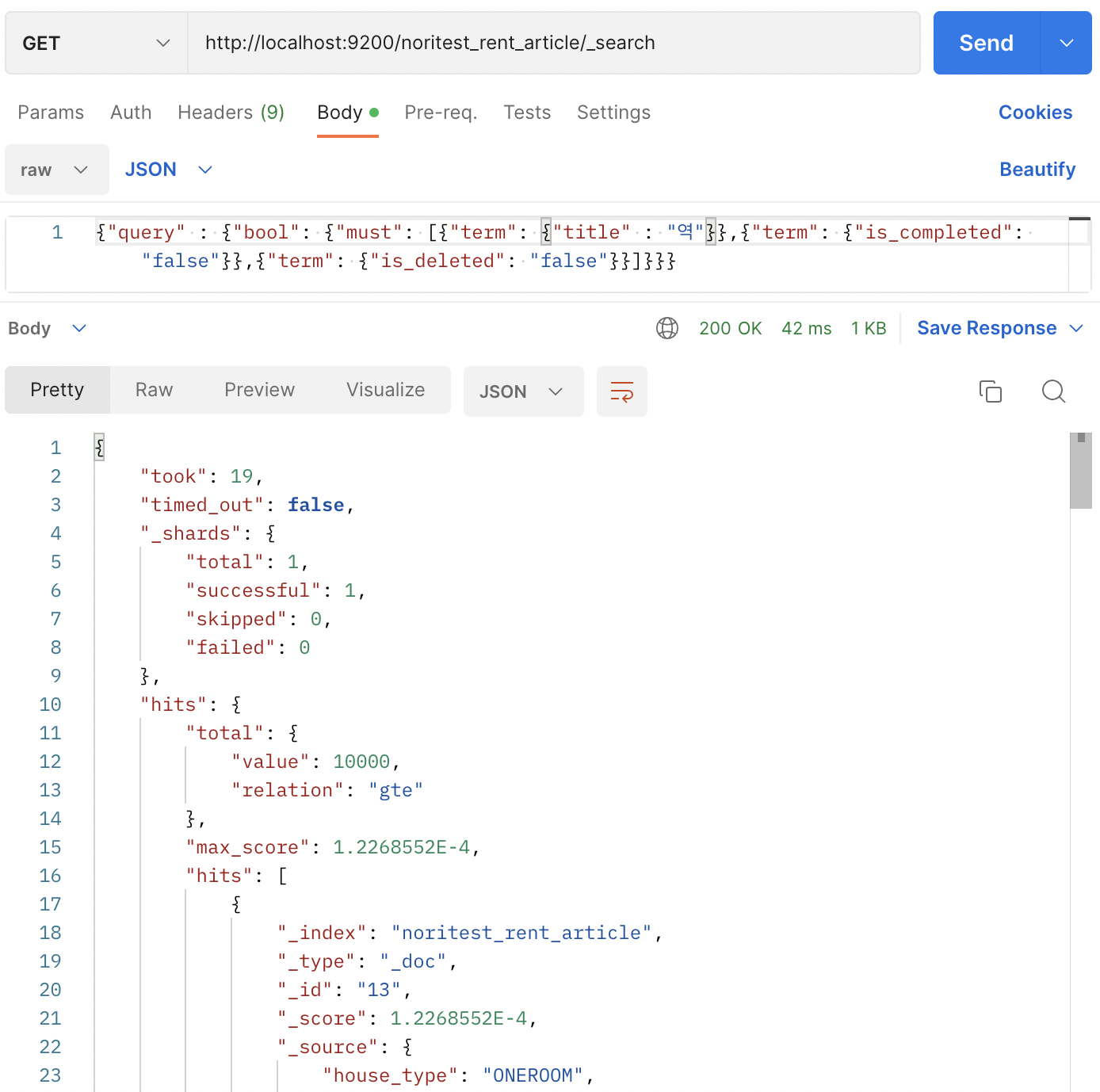This screenshot has width=1100, height=1092.
Task: Select the Pretty response view
Action: pyautogui.click(x=57, y=390)
